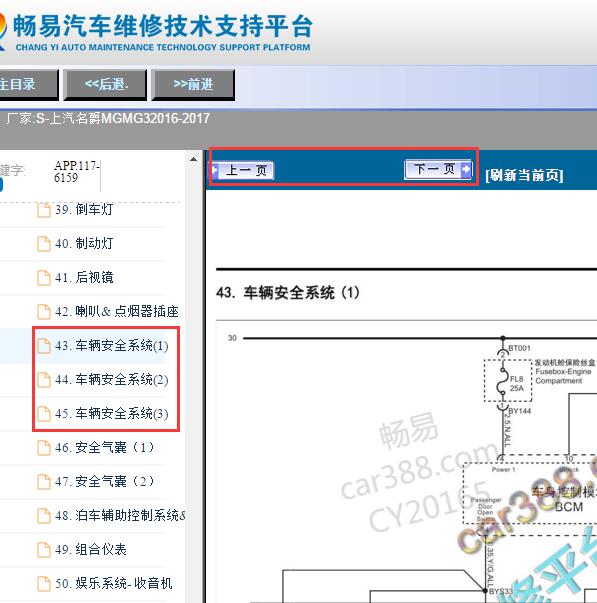Viewport: 597px width, 603px height.
Task: Open the page icon beside 41. 后视镜
Action: coord(44,278)
